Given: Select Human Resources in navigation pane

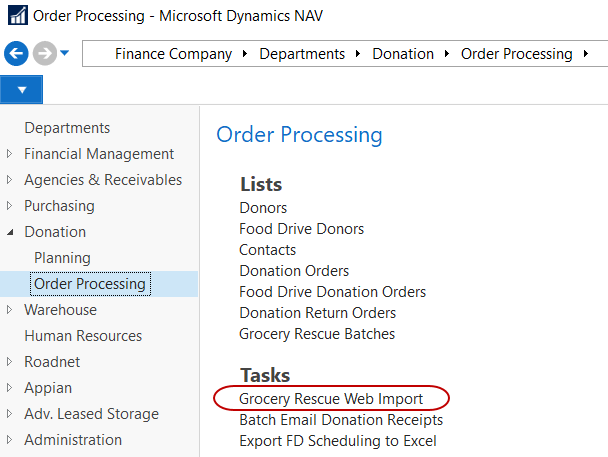Looking at the screenshot, I should pyautogui.click(x=83, y=336).
